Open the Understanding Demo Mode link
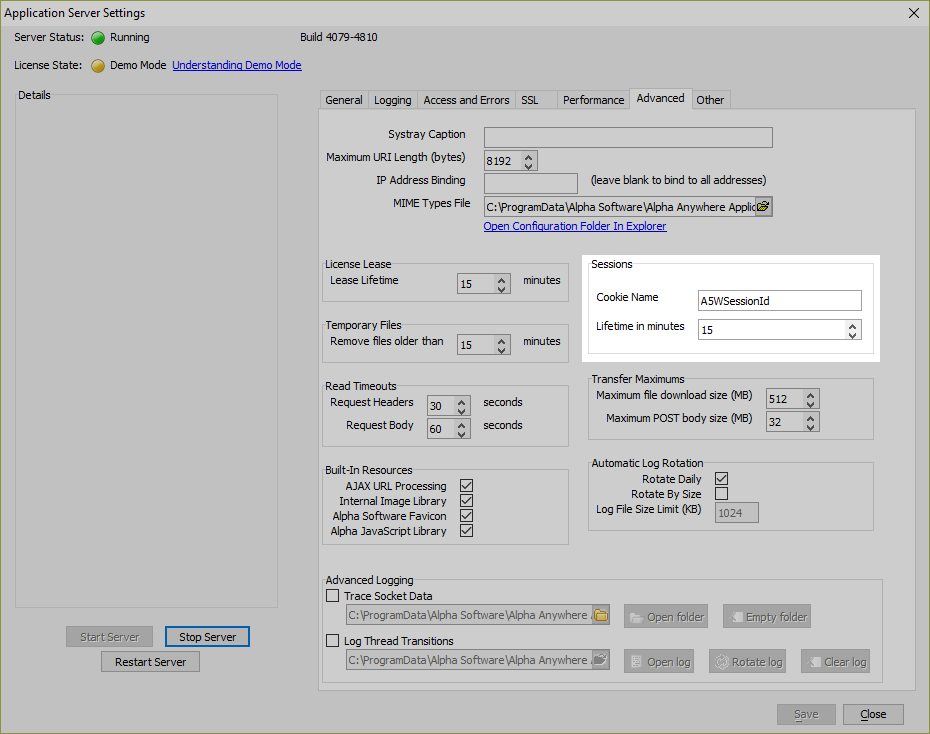 coord(237,65)
